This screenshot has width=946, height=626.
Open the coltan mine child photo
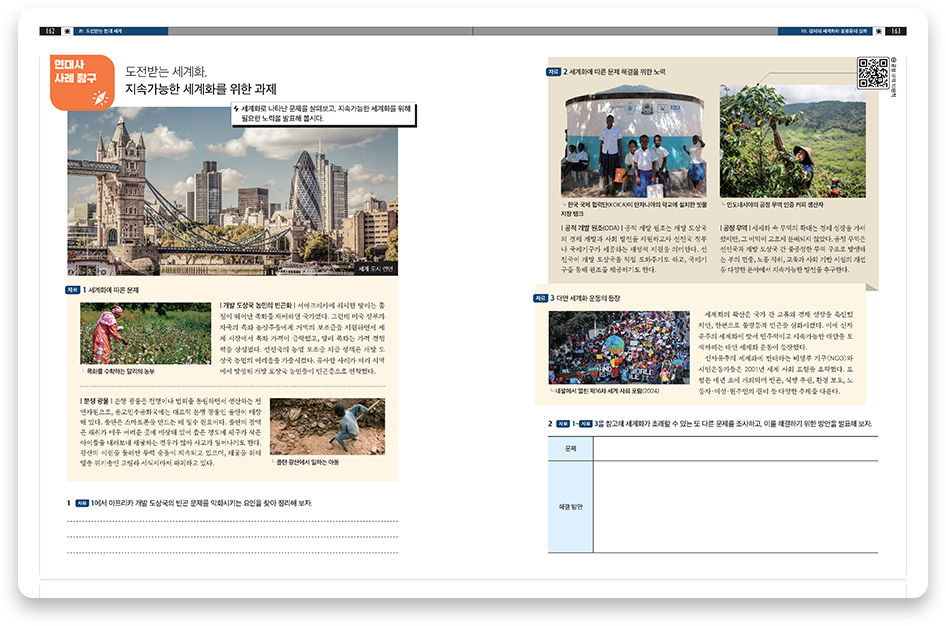(x=327, y=426)
